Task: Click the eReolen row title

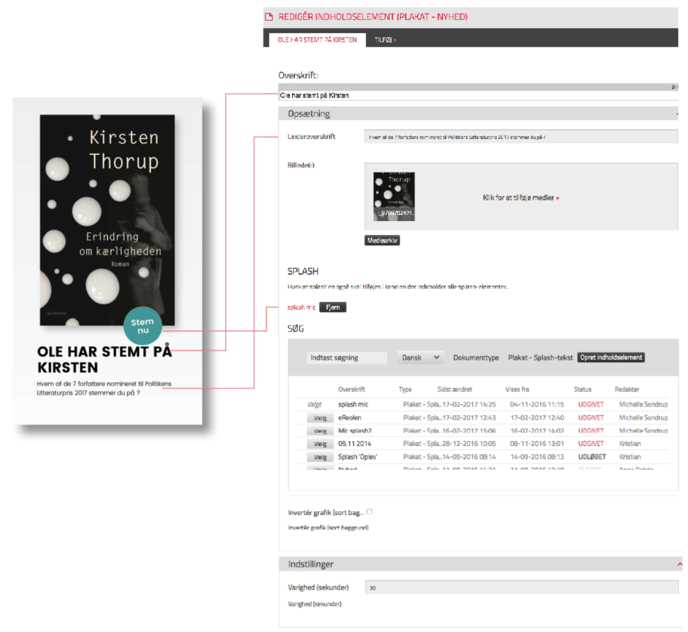Action: pos(350,417)
